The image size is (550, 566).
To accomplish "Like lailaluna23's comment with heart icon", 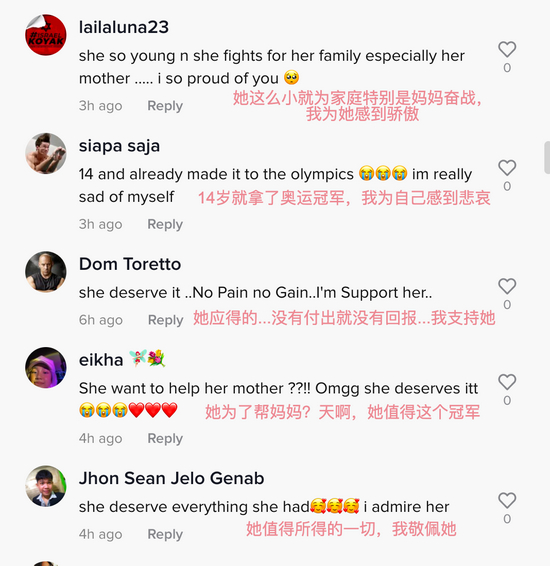I will point(507,49).
